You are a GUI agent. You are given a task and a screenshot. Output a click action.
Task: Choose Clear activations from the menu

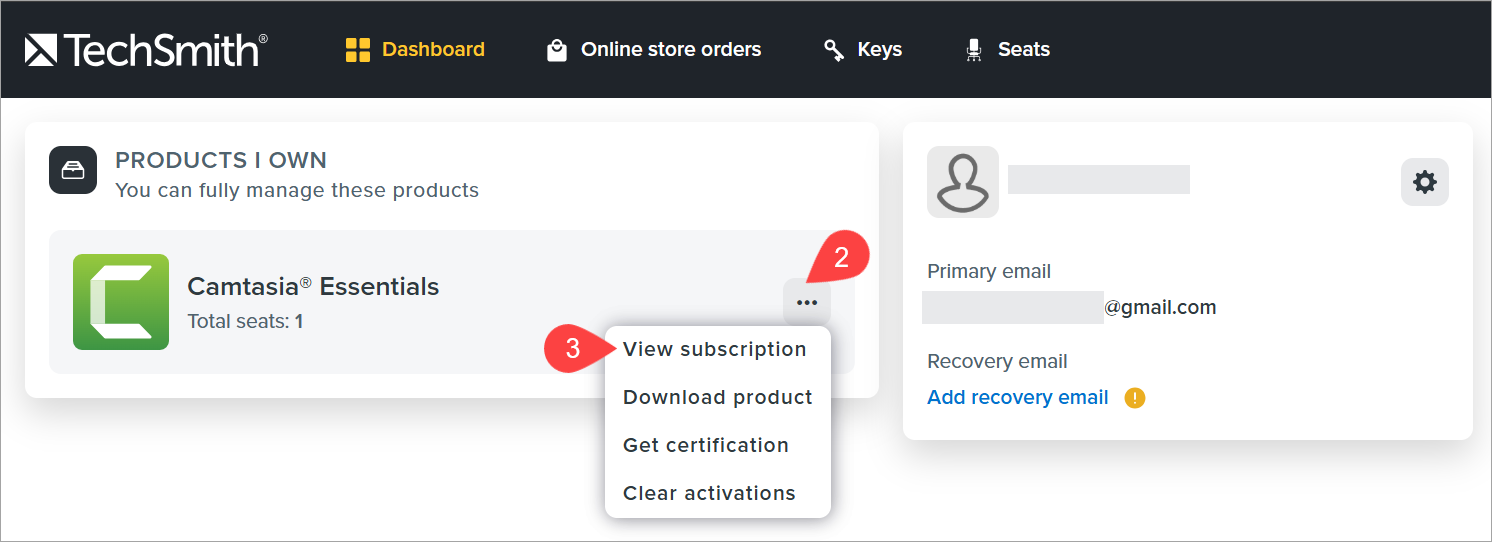click(709, 493)
